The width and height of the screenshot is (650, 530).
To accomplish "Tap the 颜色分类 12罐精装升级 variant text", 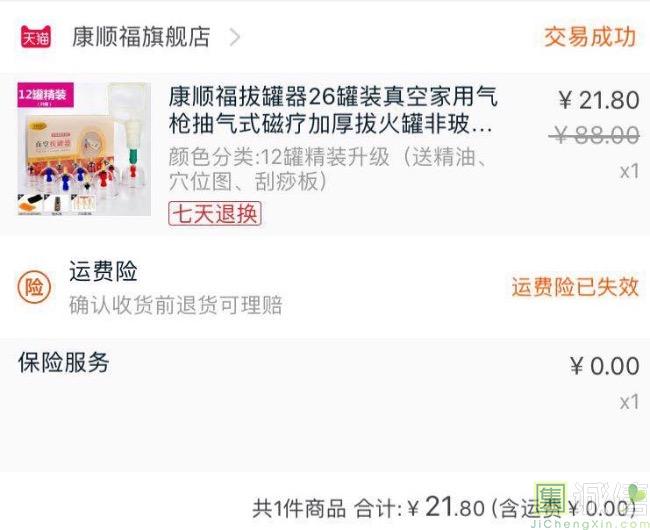I will point(327,169).
